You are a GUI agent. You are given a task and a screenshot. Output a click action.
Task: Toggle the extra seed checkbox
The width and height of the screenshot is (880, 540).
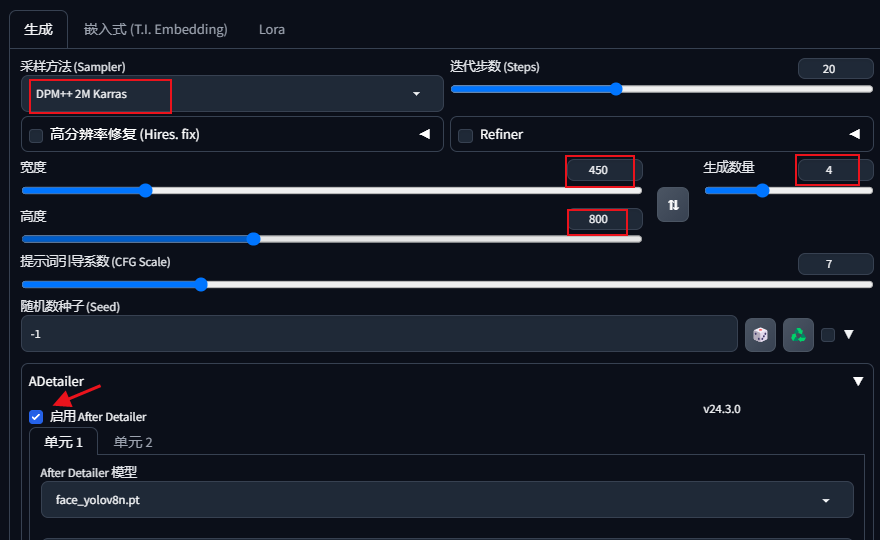828,335
